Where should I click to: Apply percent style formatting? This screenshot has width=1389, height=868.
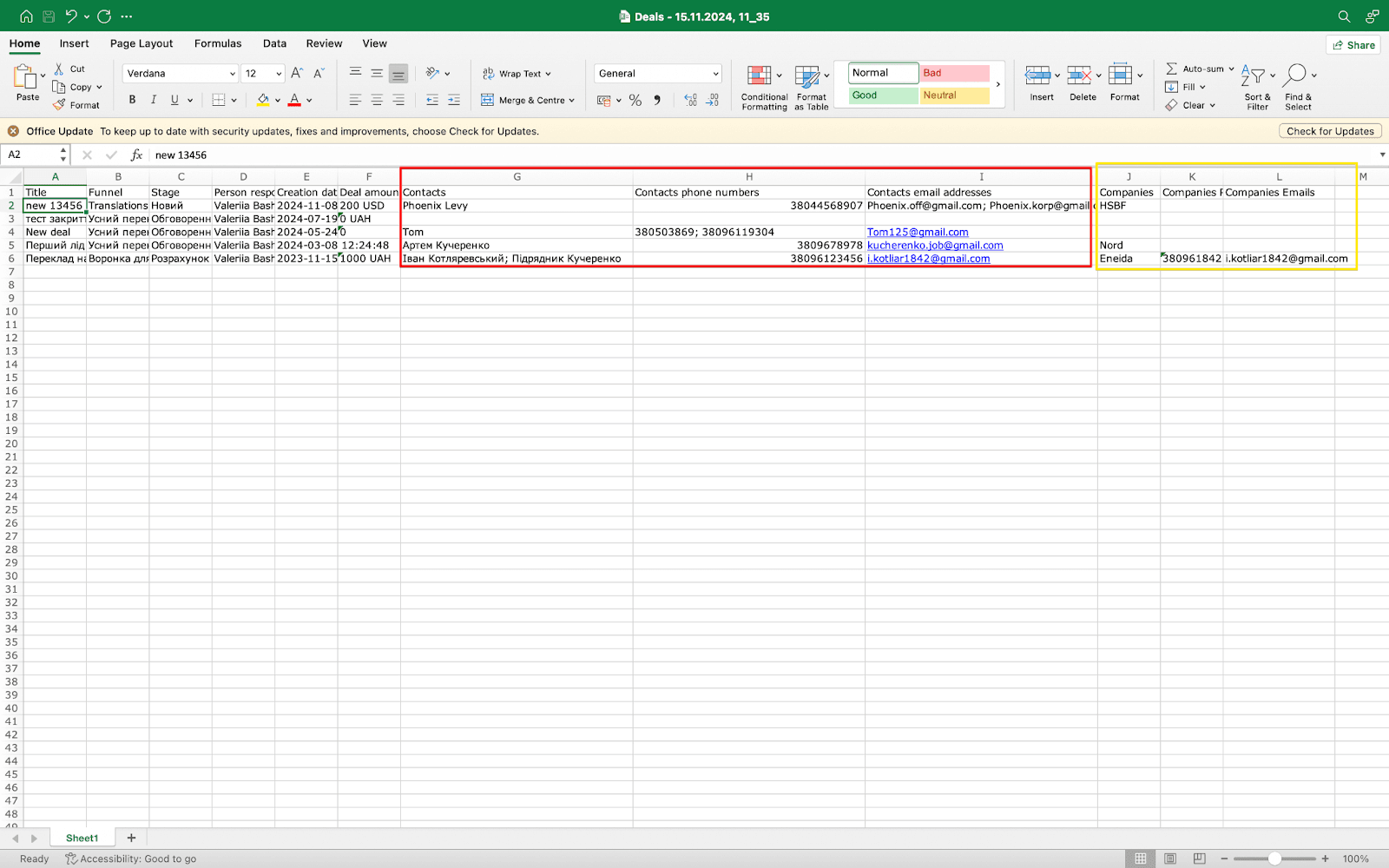point(635,101)
